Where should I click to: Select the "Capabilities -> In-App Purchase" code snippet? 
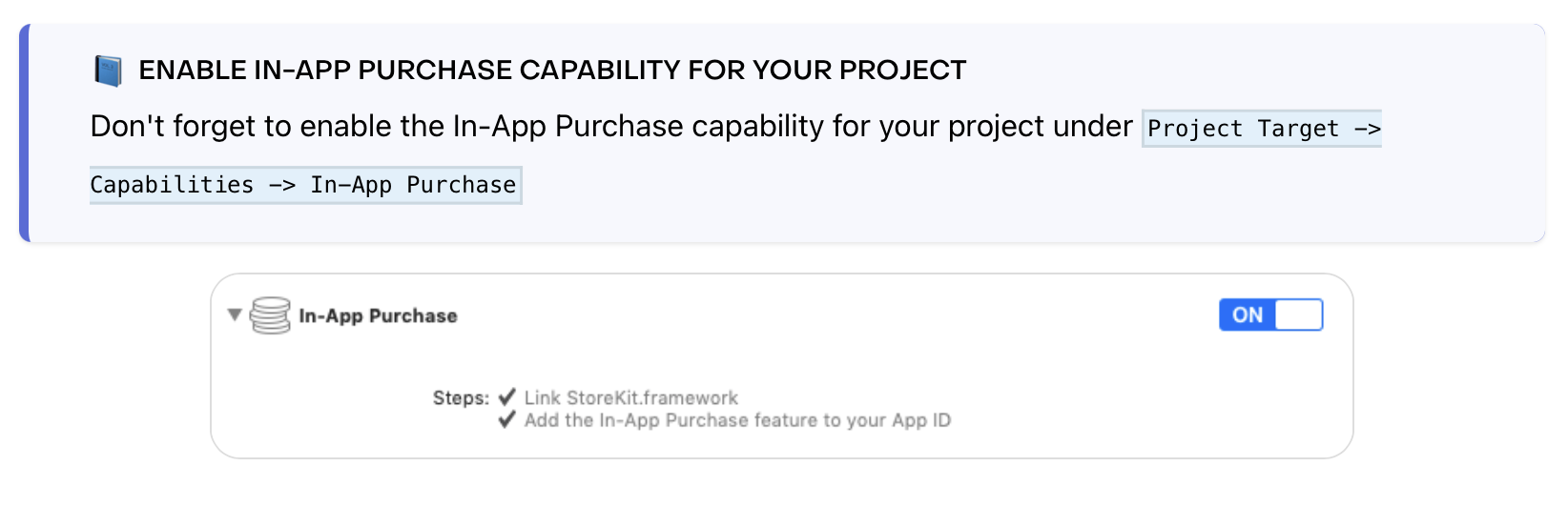pyautogui.click(x=304, y=185)
